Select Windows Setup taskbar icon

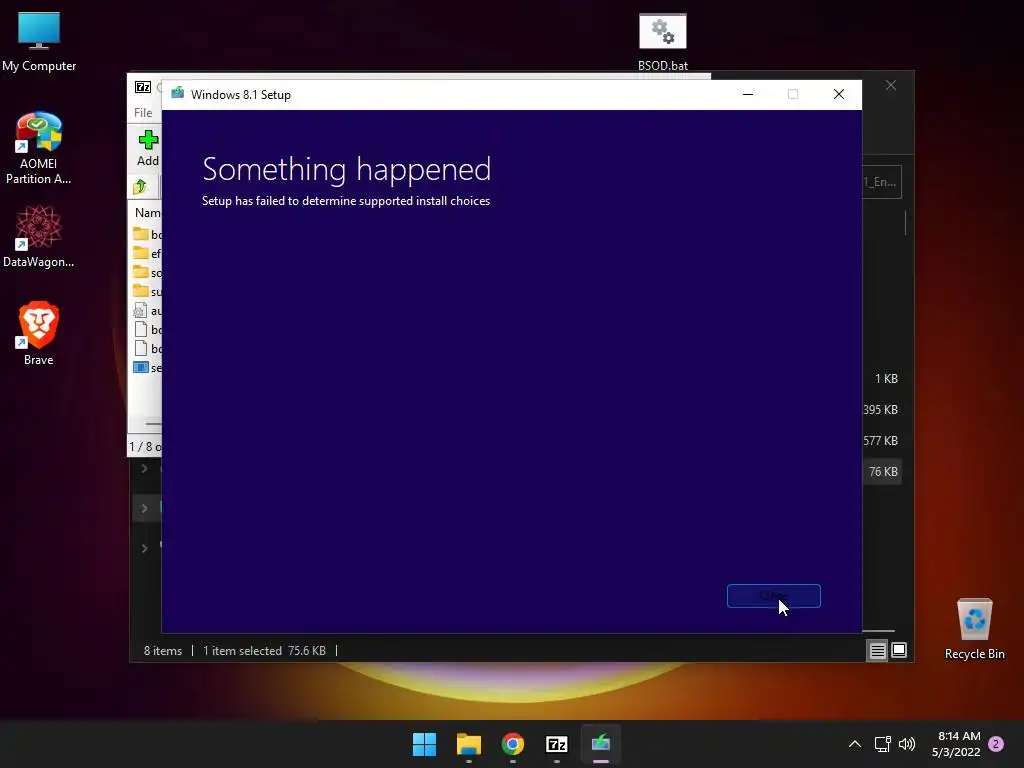click(x=601, y=744)
